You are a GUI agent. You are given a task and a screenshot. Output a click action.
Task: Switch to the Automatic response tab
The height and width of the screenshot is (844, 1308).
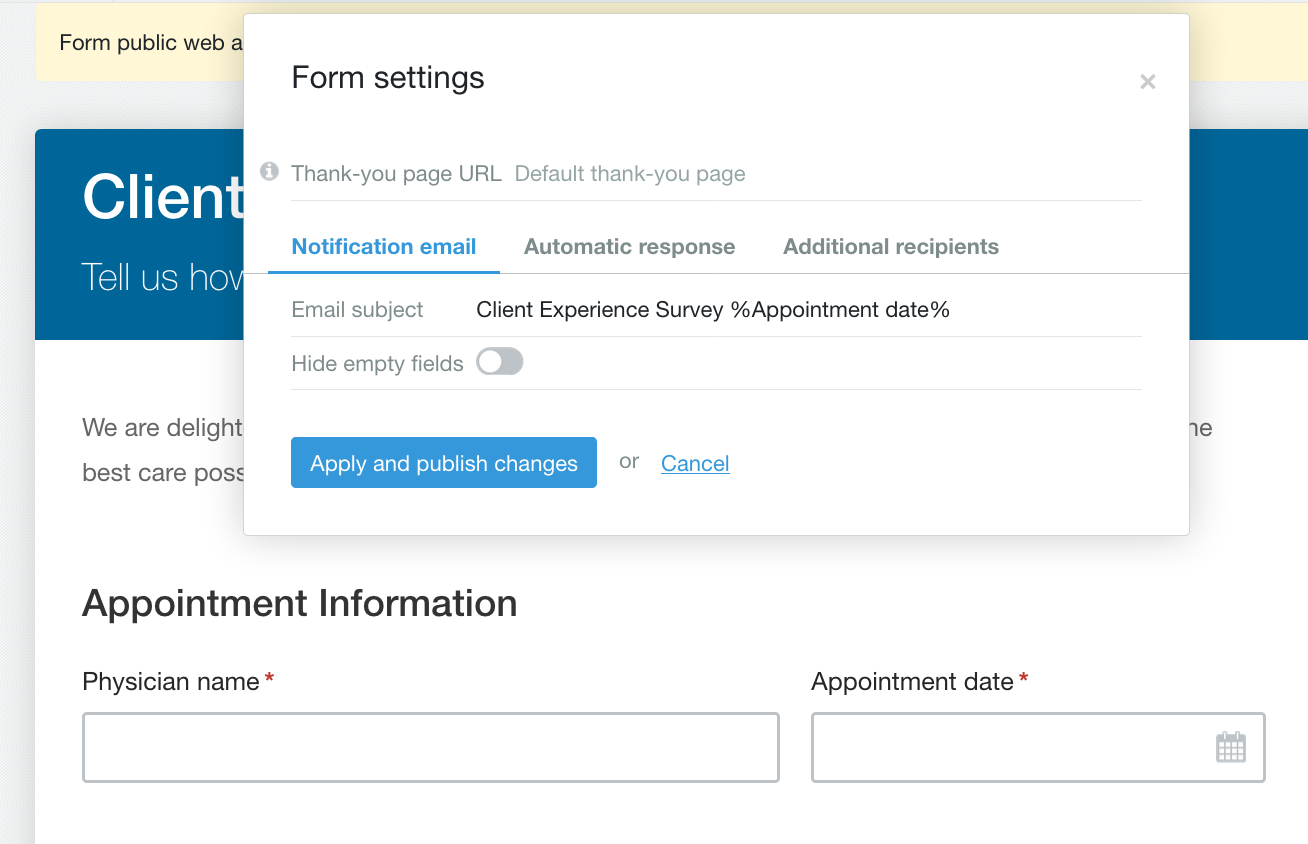pyautogui.click(x=629, y=246)
